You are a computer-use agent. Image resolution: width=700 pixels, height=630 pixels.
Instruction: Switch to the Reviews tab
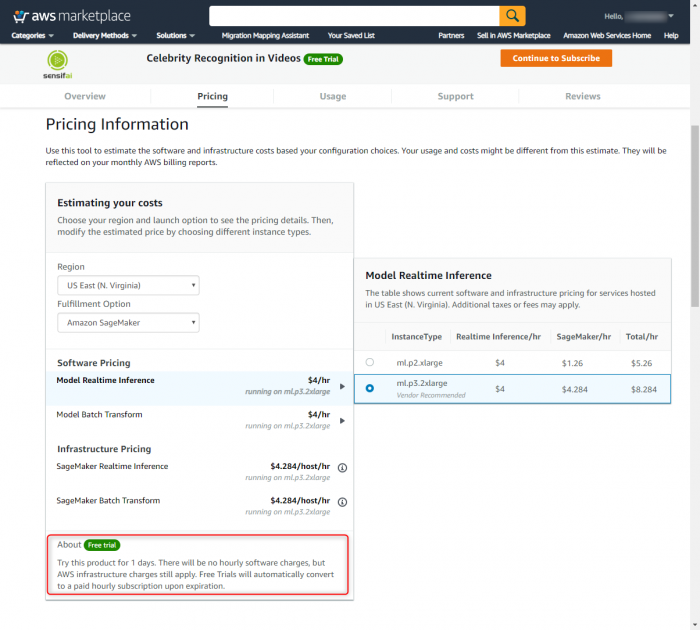pos(583,96)
